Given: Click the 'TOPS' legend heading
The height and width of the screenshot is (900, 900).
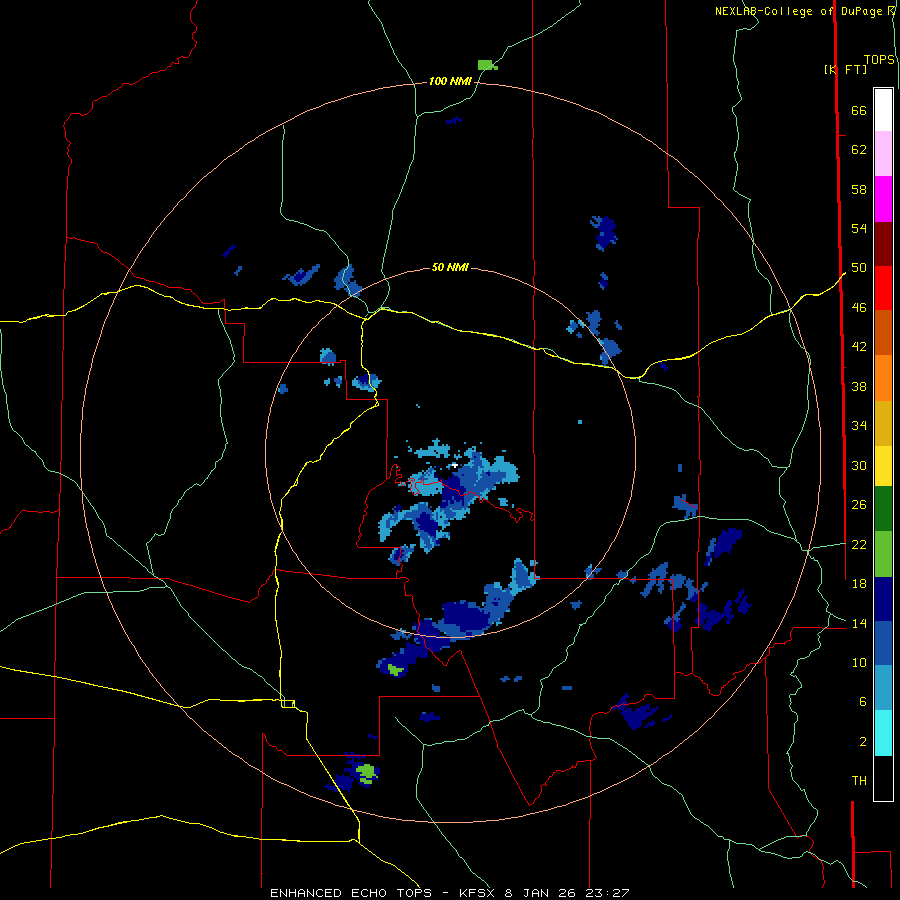Looking at the screenshot, I should [879, 60].
